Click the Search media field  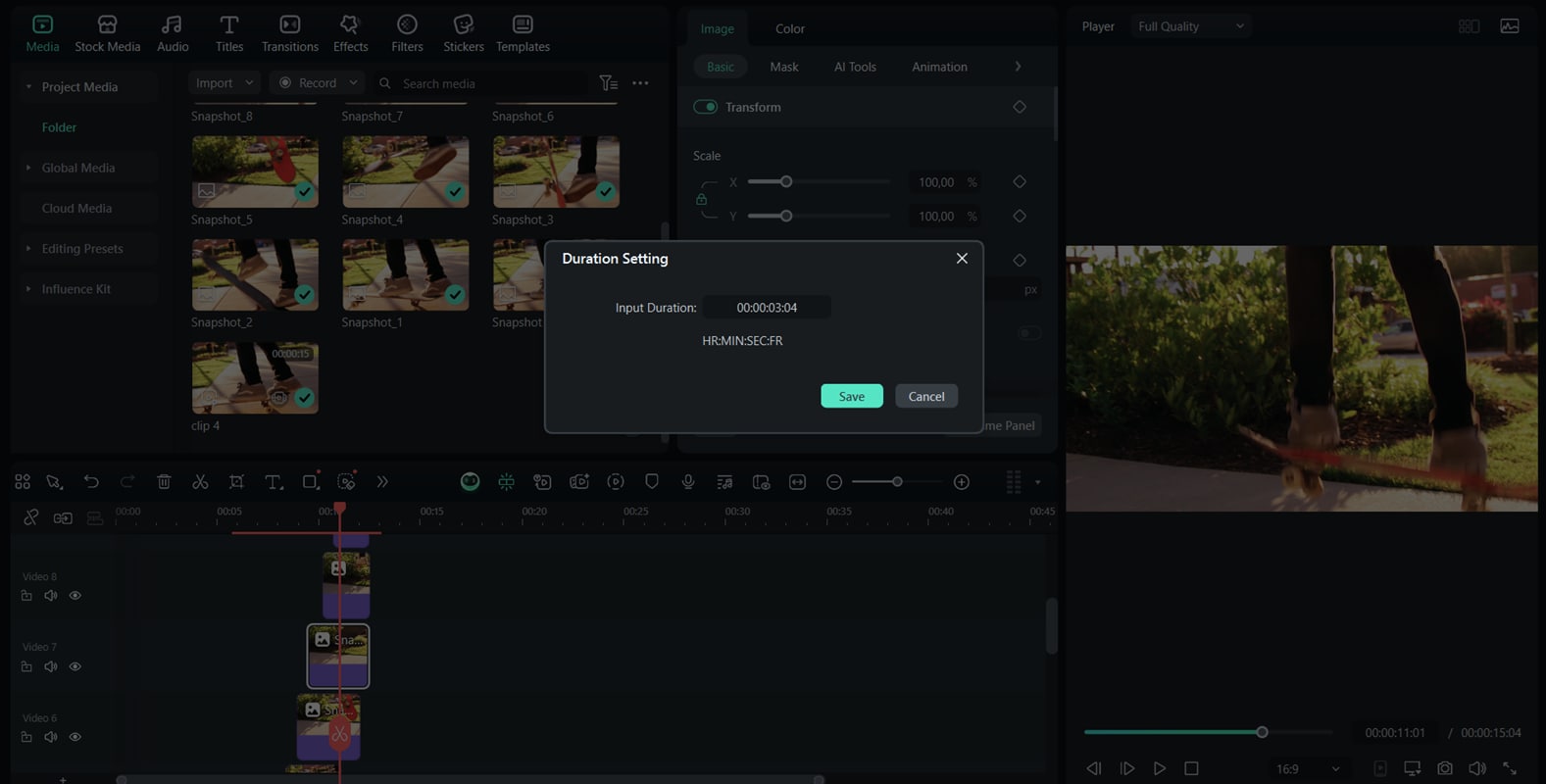pyautogui.click(x=481, y=83)
